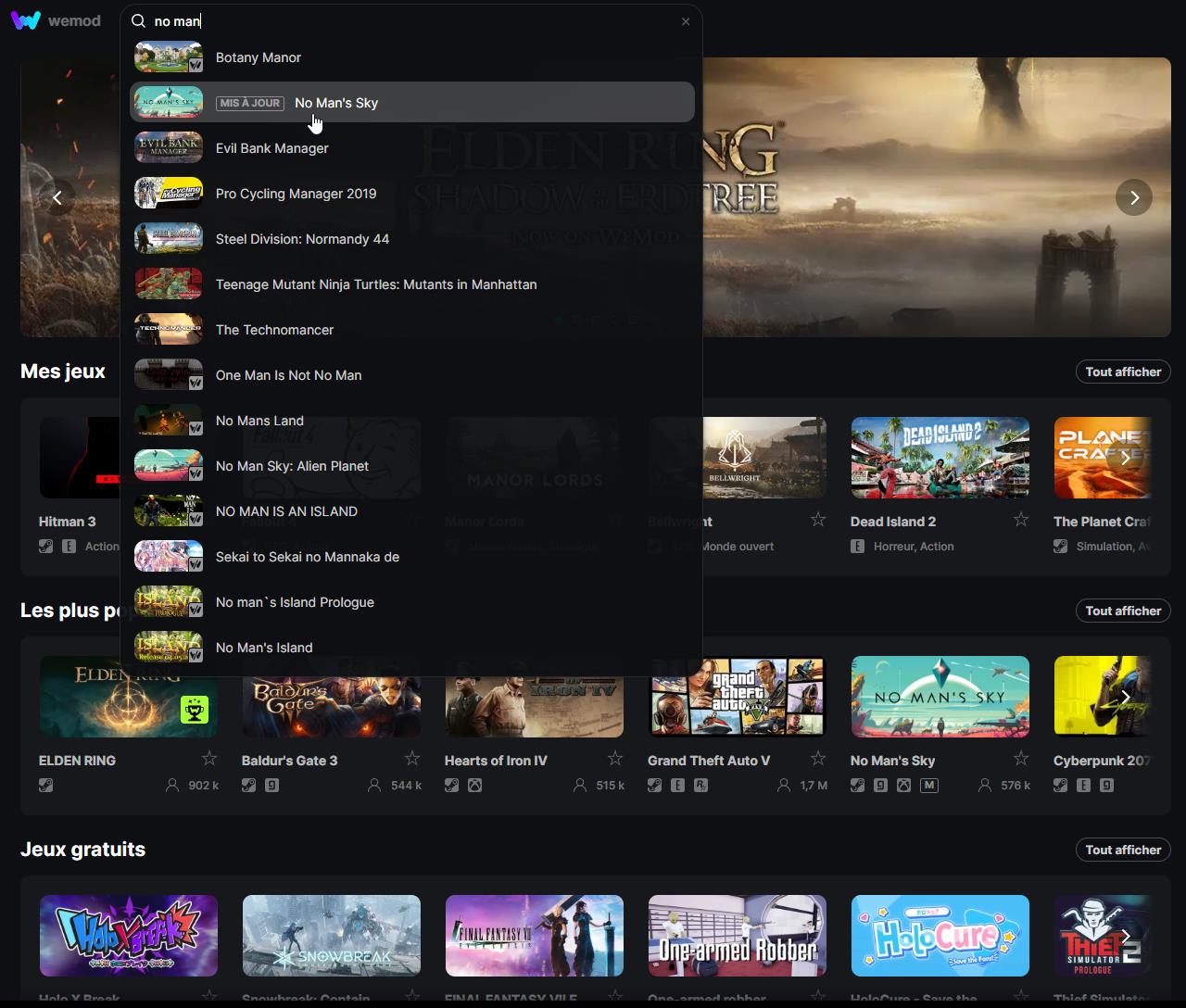
Task: Open Evil Bank Manager search result
Action: [272, 148]
